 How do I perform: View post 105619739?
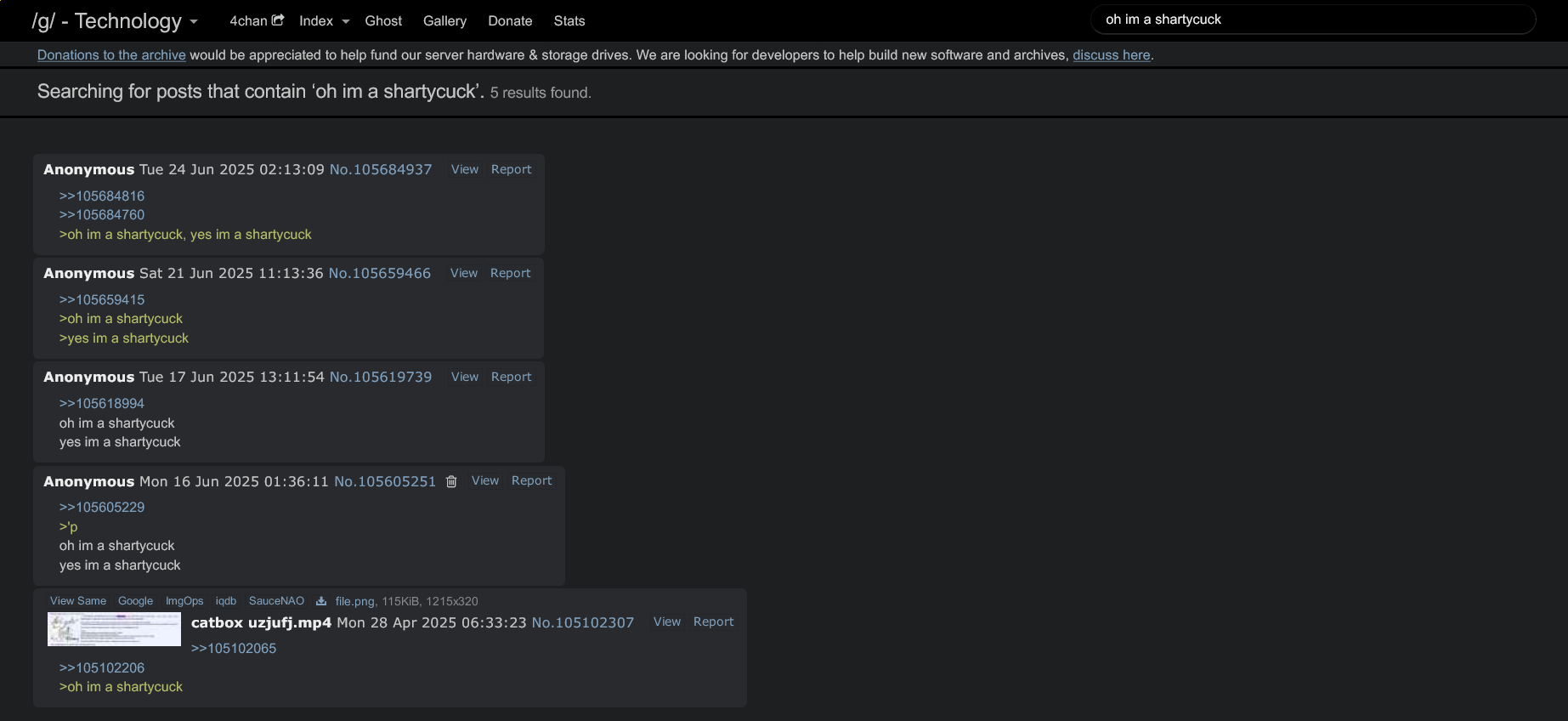pyautogui.click(x=465, y=377)
